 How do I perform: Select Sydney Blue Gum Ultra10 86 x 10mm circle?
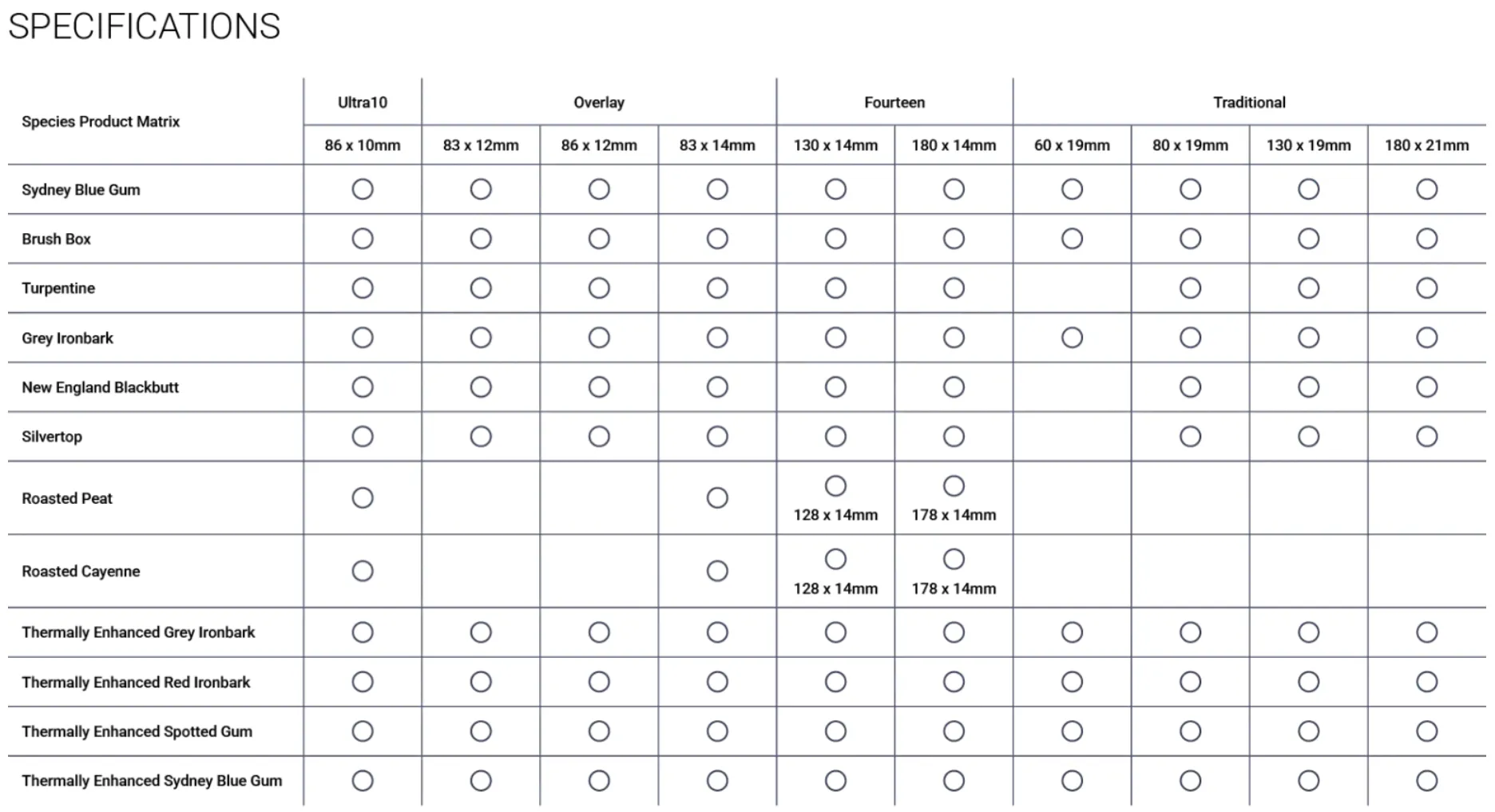(363, 189)
